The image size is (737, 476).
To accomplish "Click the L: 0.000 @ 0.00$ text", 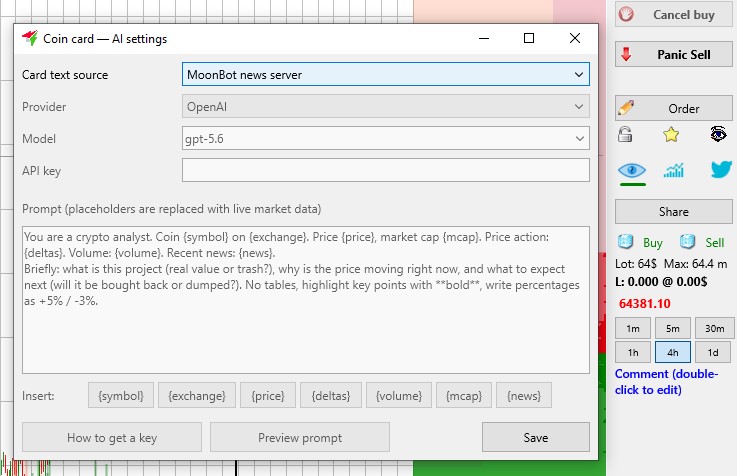I will click(x=661, y=282).
